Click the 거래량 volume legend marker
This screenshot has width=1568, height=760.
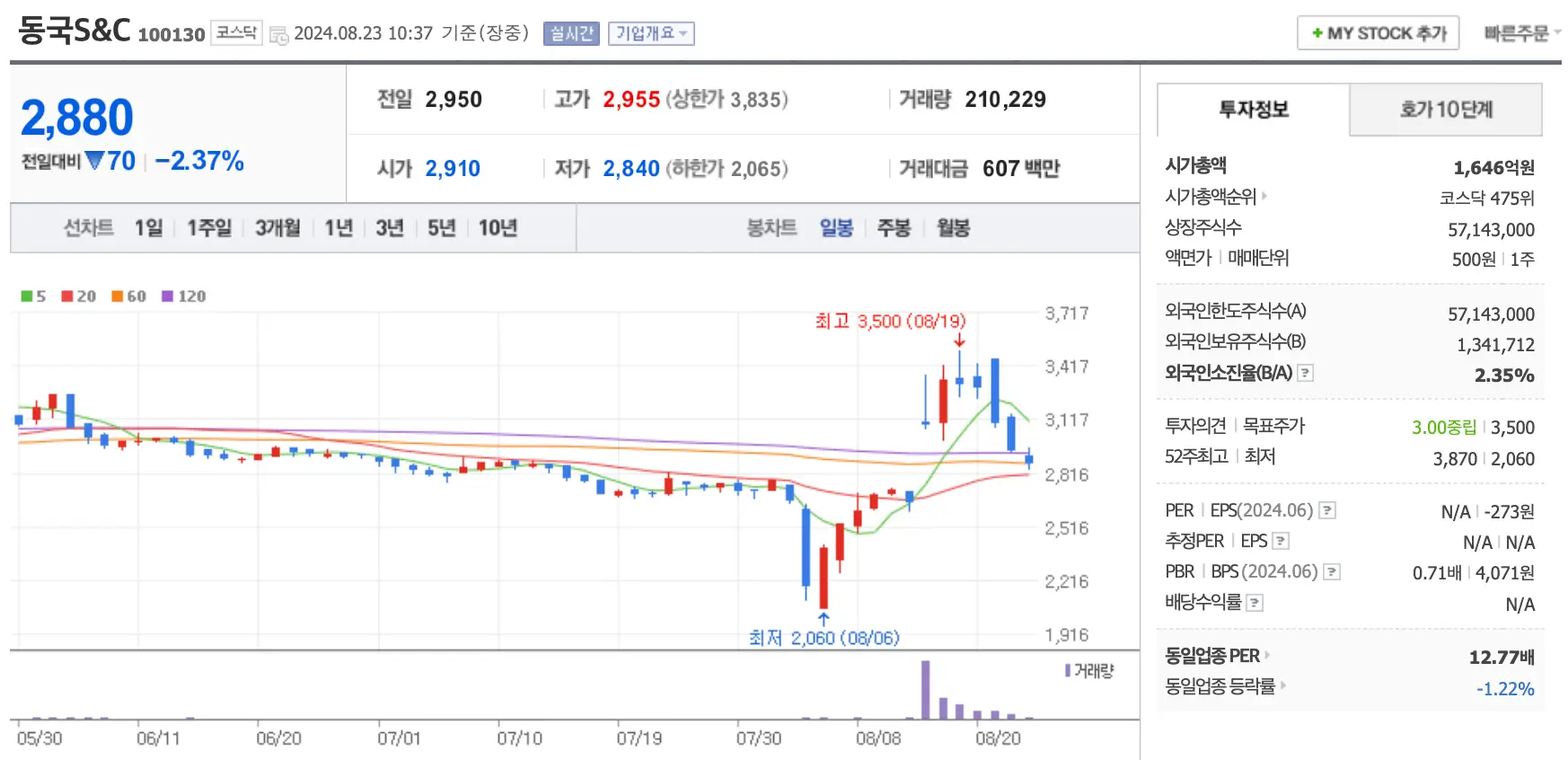[x=1068, y=670]
